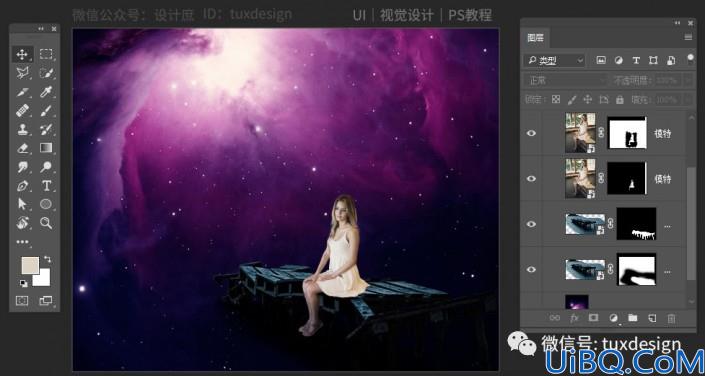Collapse the Layers panel with double arrows
This screenshot has width=705, height=376.
678,22
